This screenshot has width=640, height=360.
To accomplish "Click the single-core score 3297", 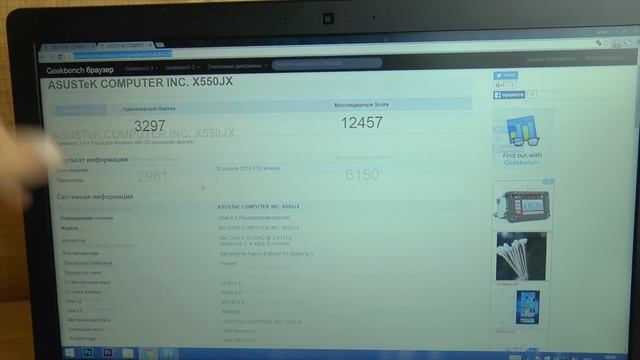I will (x=150, y=126).
